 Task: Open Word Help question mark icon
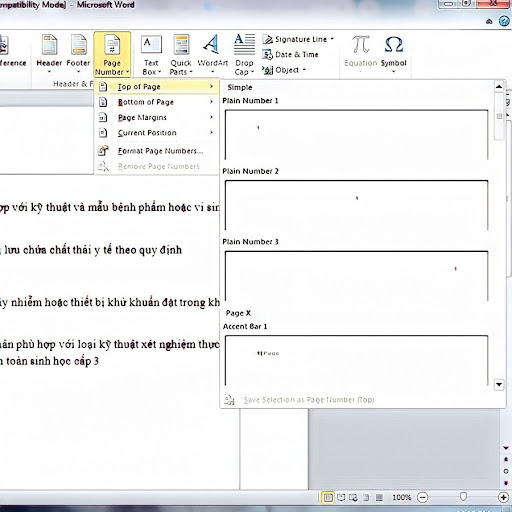(504, 21)
